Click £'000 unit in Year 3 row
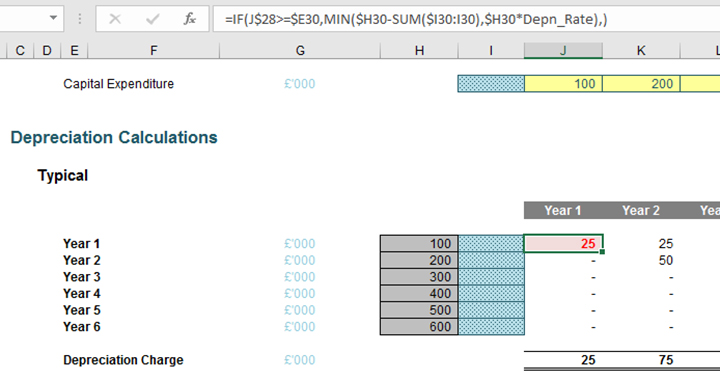This screenshot has height=380, width=720. (x=299, y=277)
